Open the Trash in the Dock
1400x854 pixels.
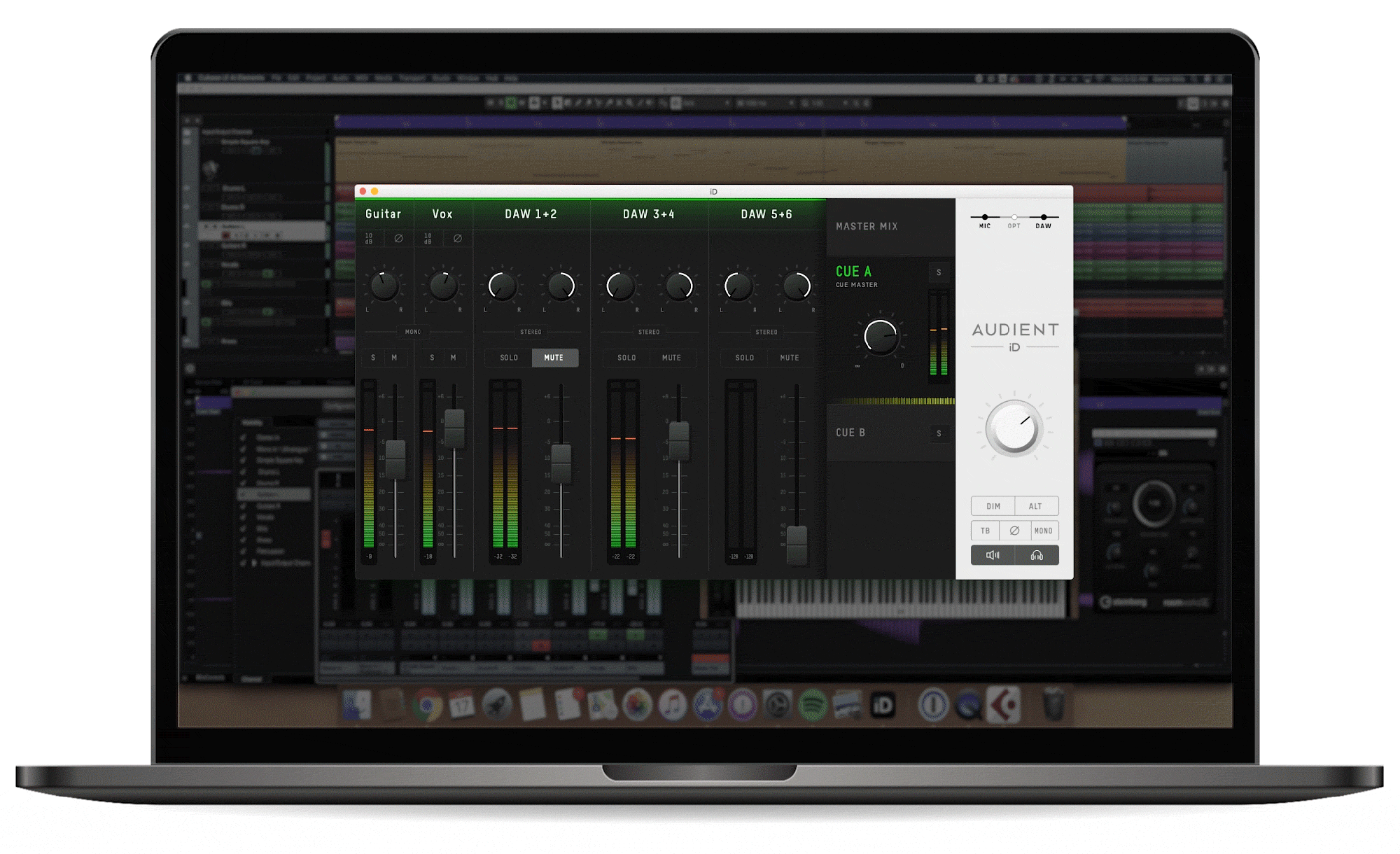[1054, 704]
